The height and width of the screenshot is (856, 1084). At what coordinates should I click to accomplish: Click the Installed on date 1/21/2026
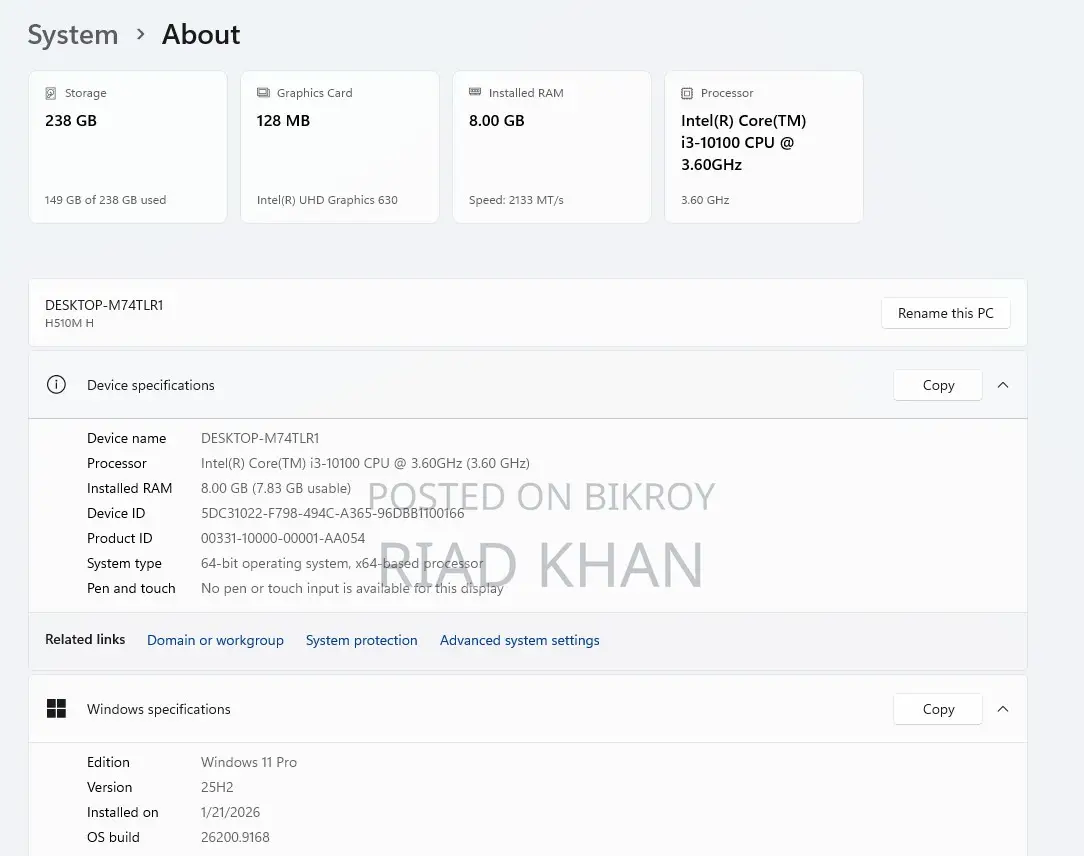(x=230, y=812)
